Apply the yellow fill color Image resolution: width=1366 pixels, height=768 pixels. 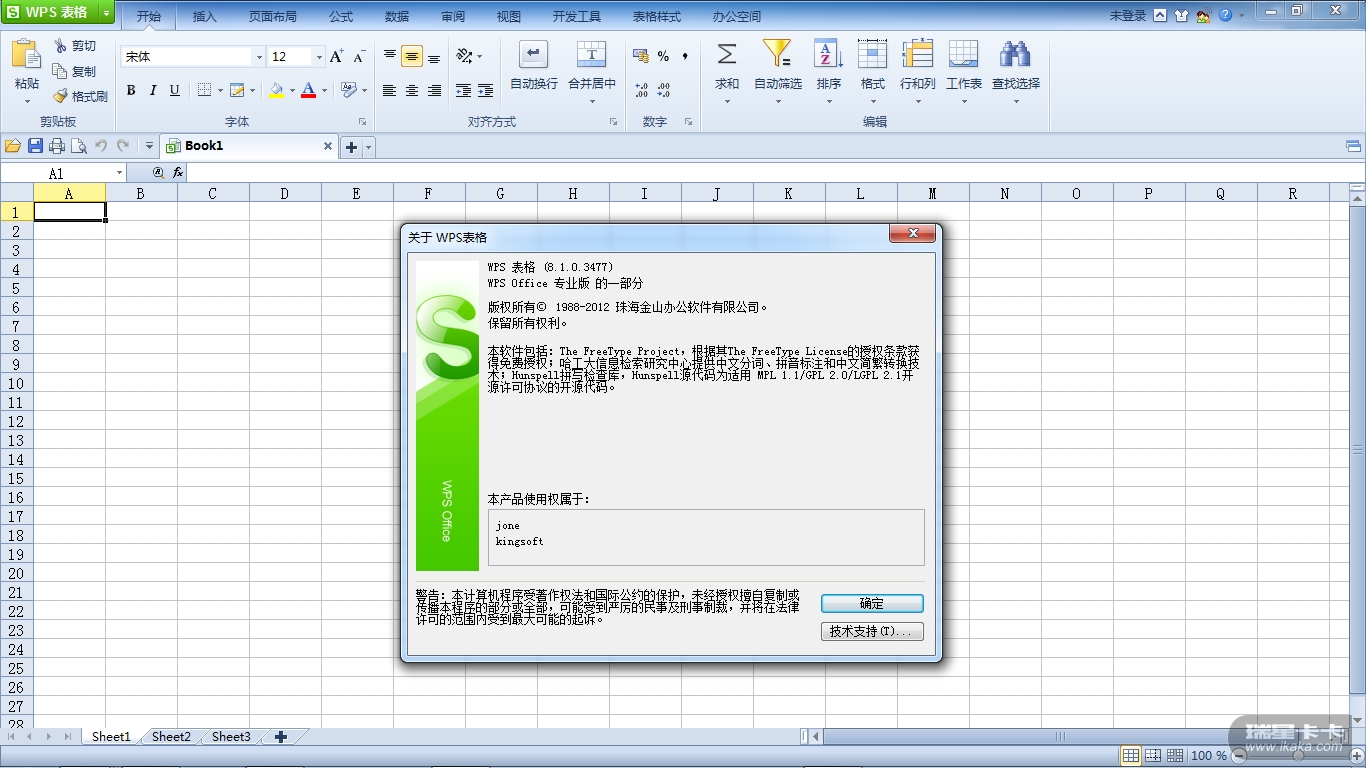click(x=276, y=90)
